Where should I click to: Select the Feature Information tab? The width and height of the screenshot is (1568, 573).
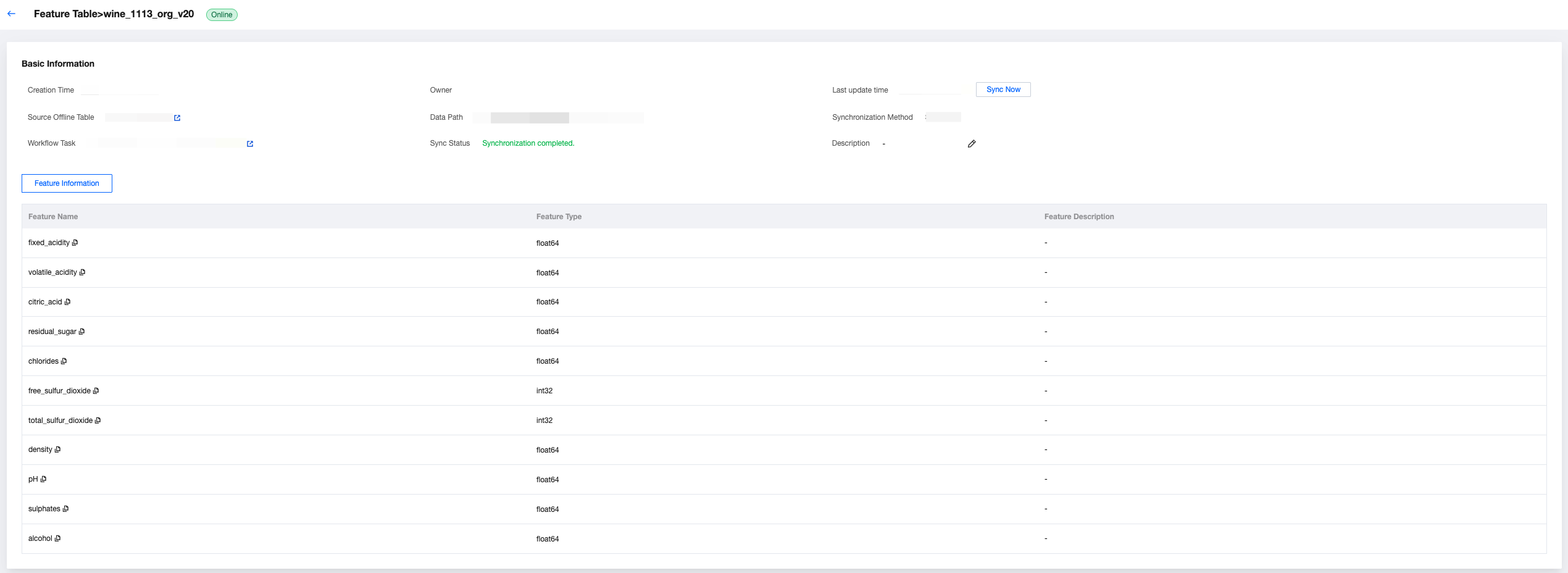[x=67, y=183]
